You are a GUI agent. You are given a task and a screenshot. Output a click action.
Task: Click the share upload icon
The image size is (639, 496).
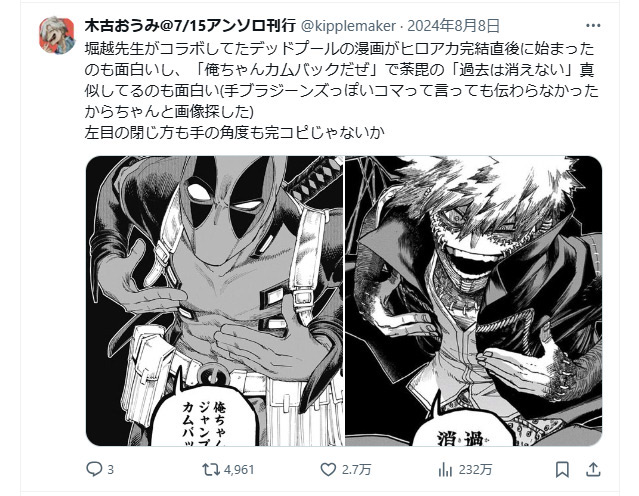coord(593,470)
